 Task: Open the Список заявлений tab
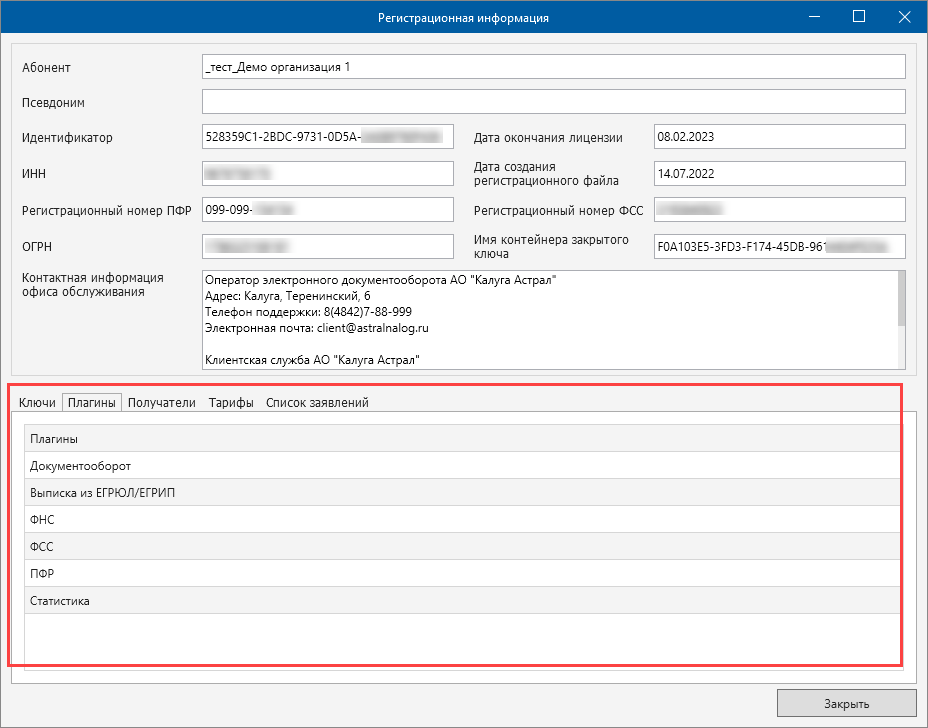pos(317,403)
